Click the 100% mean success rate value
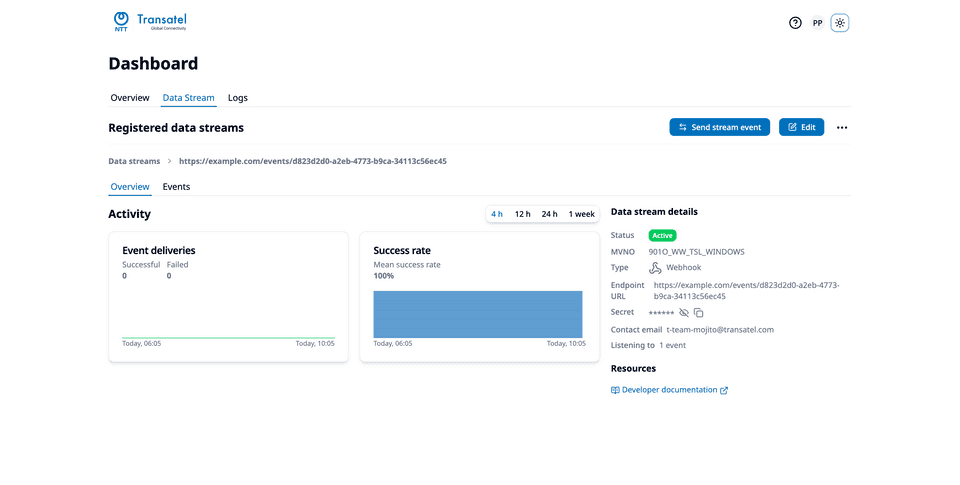Image resolution: width=960 pixels, height=485 pixels. click(x=384, y=276)
